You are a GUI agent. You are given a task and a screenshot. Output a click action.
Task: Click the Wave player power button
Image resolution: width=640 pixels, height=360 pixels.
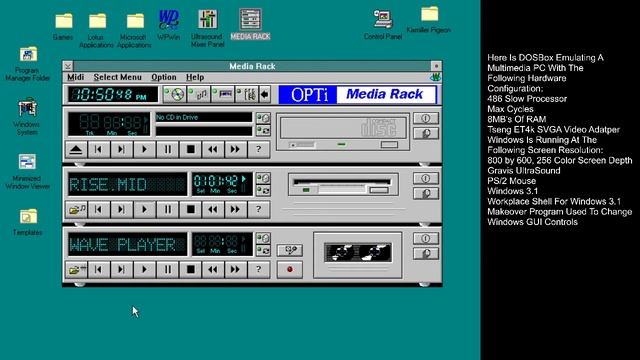tap(426, 238)
